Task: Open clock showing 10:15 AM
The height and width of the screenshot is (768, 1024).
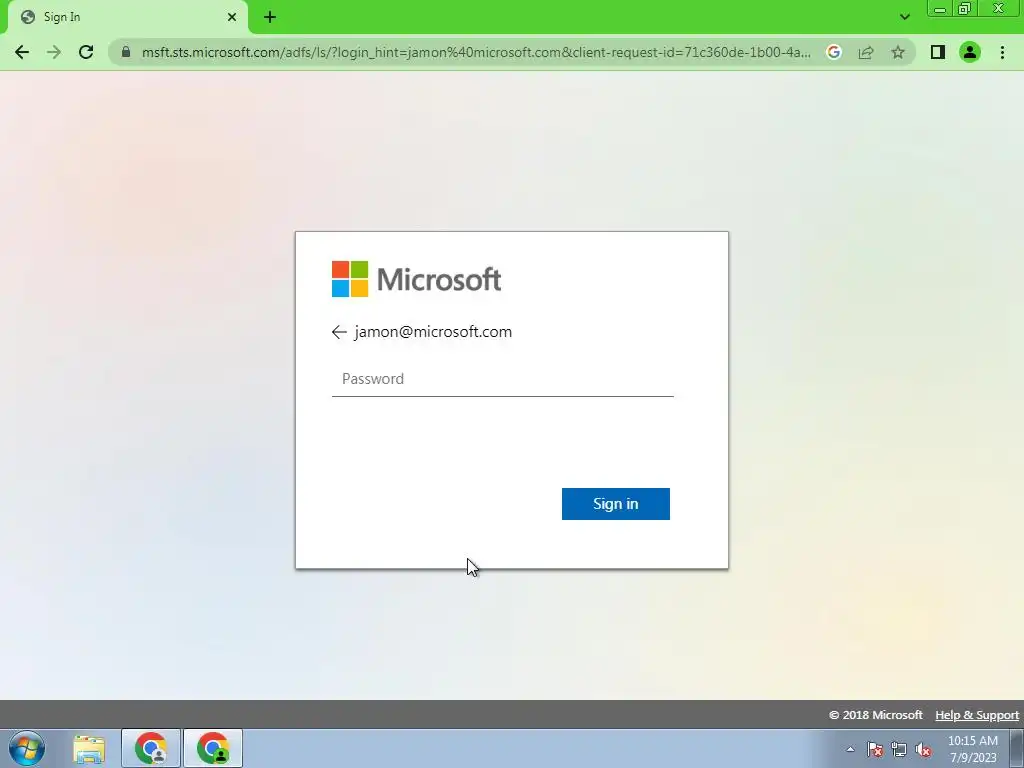Action: pos(972,749)
